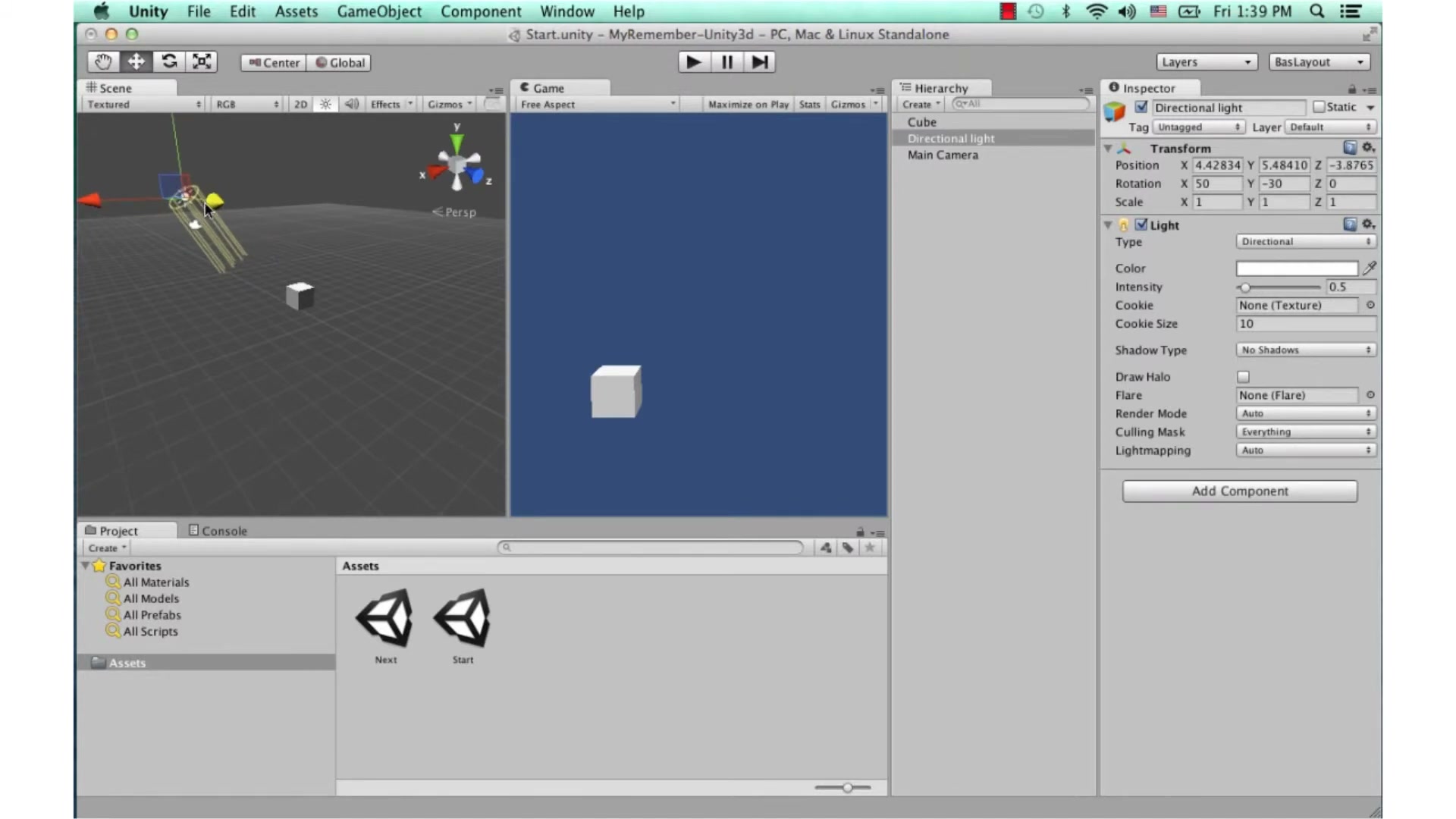Open the BasLayout layout dropdown
The height and width of the screenshot is (819, 1456).
tap(1319, 62)
